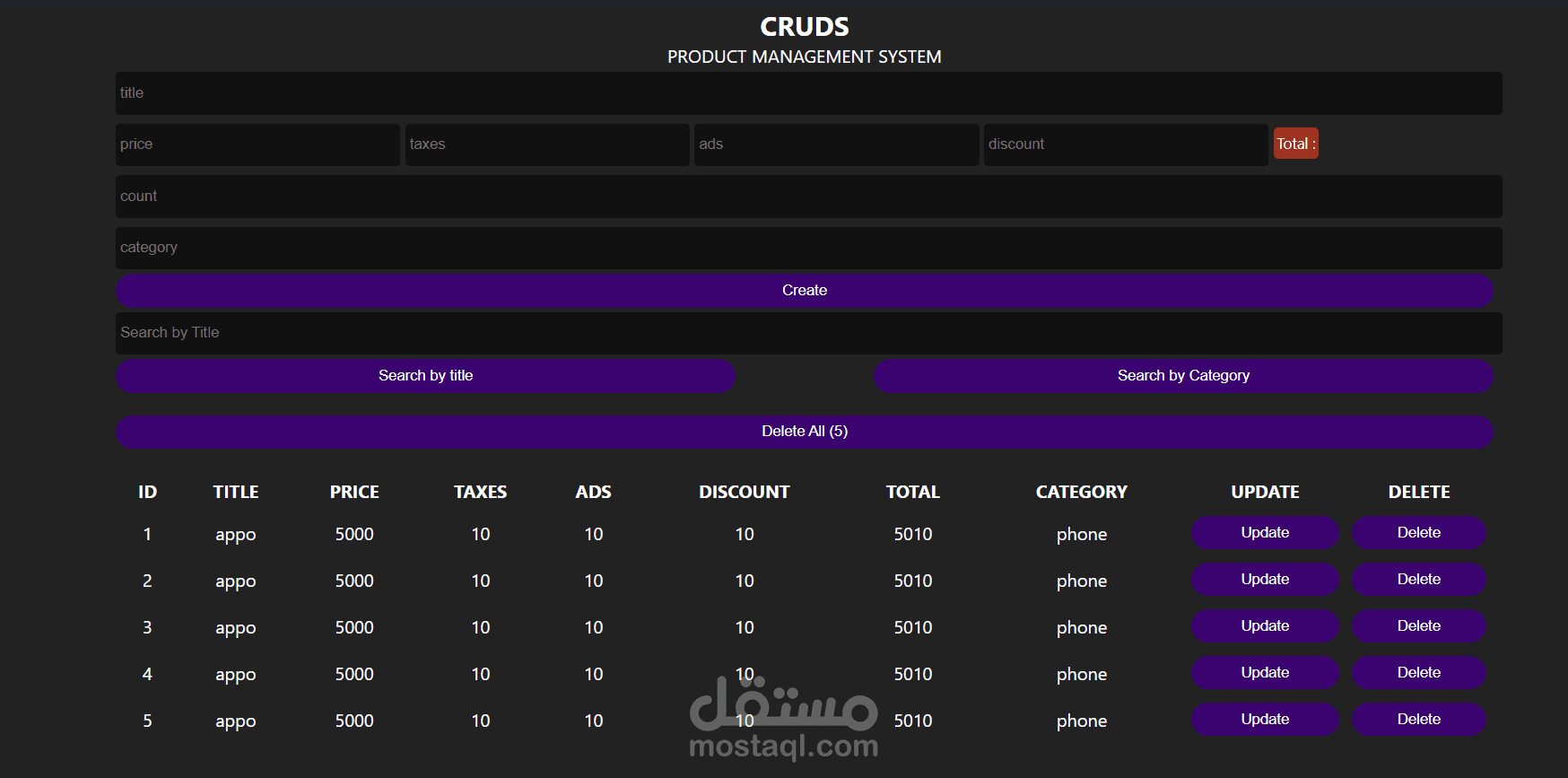This screenshot has width=1568, height=778.
Task: Click taxes value in row 2
Action: click(481, 581)
